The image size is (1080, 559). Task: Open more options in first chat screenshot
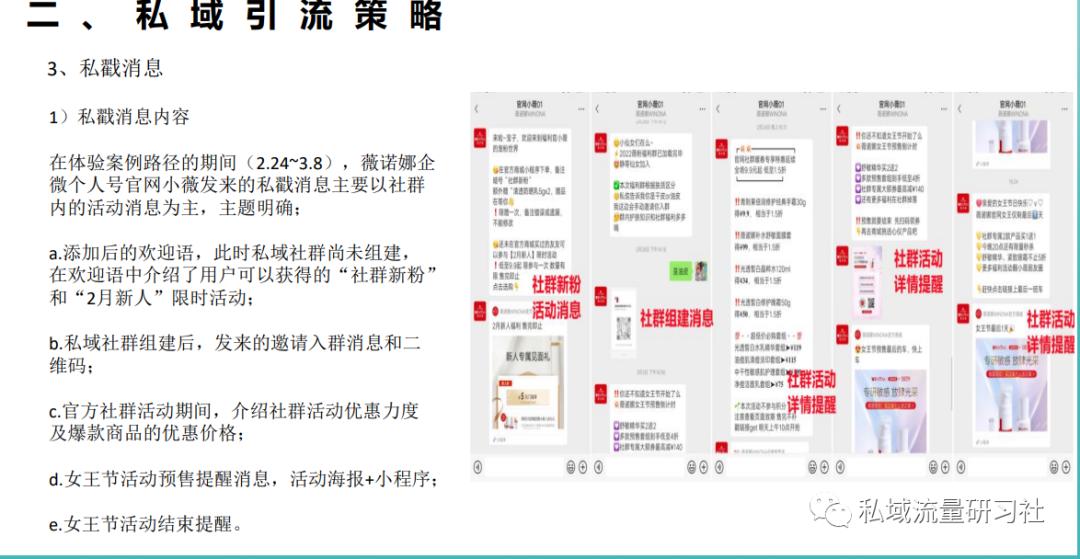(582, 109)
